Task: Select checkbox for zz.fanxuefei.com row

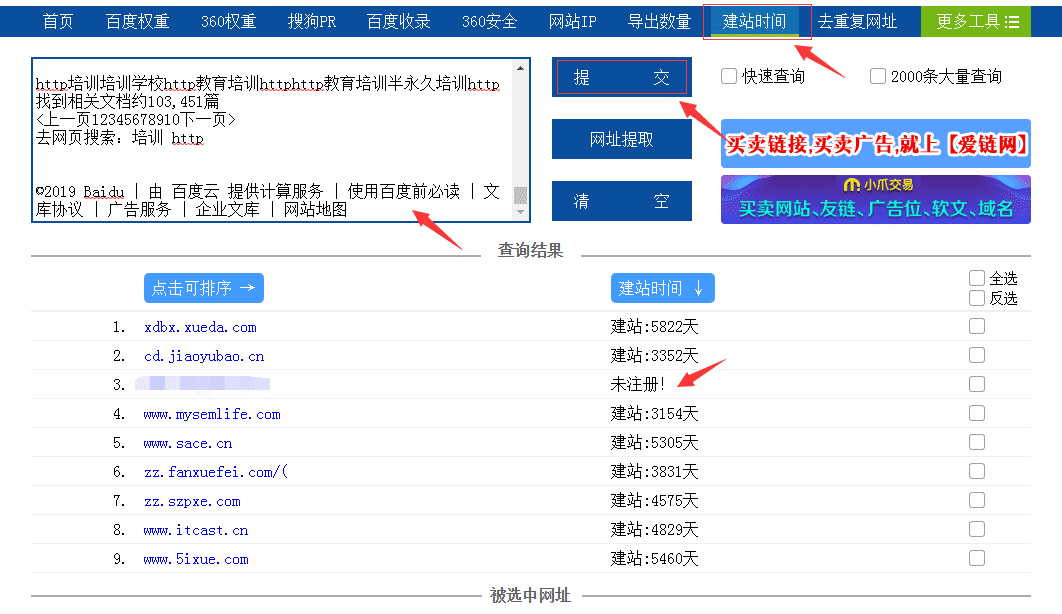Action: tap(977, 471)
